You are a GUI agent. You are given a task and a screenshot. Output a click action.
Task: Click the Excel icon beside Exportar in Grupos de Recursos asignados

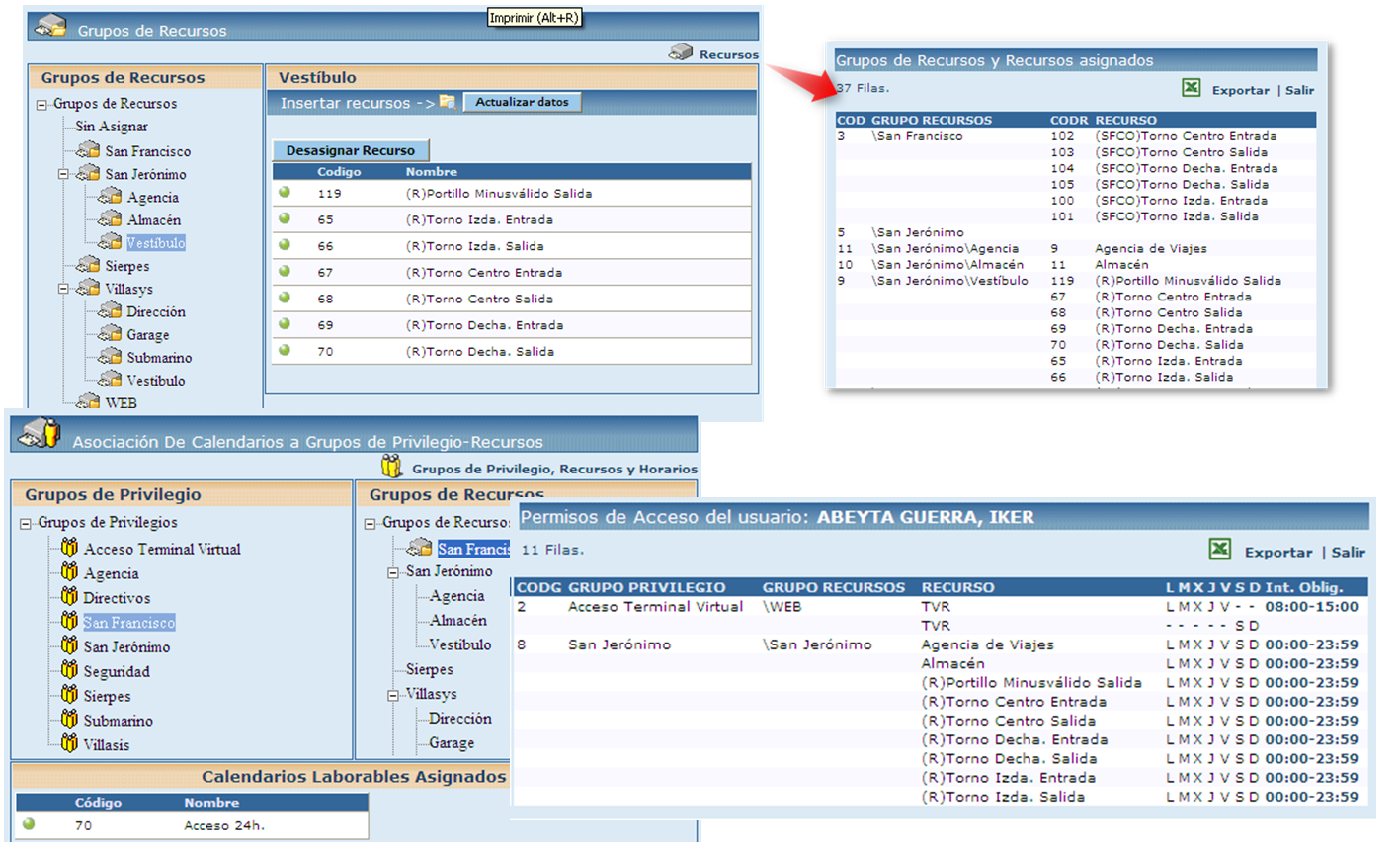coord(1192,89)
